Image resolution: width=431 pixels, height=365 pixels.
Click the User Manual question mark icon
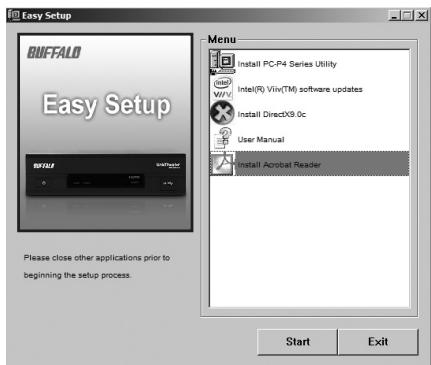(223, 138)
